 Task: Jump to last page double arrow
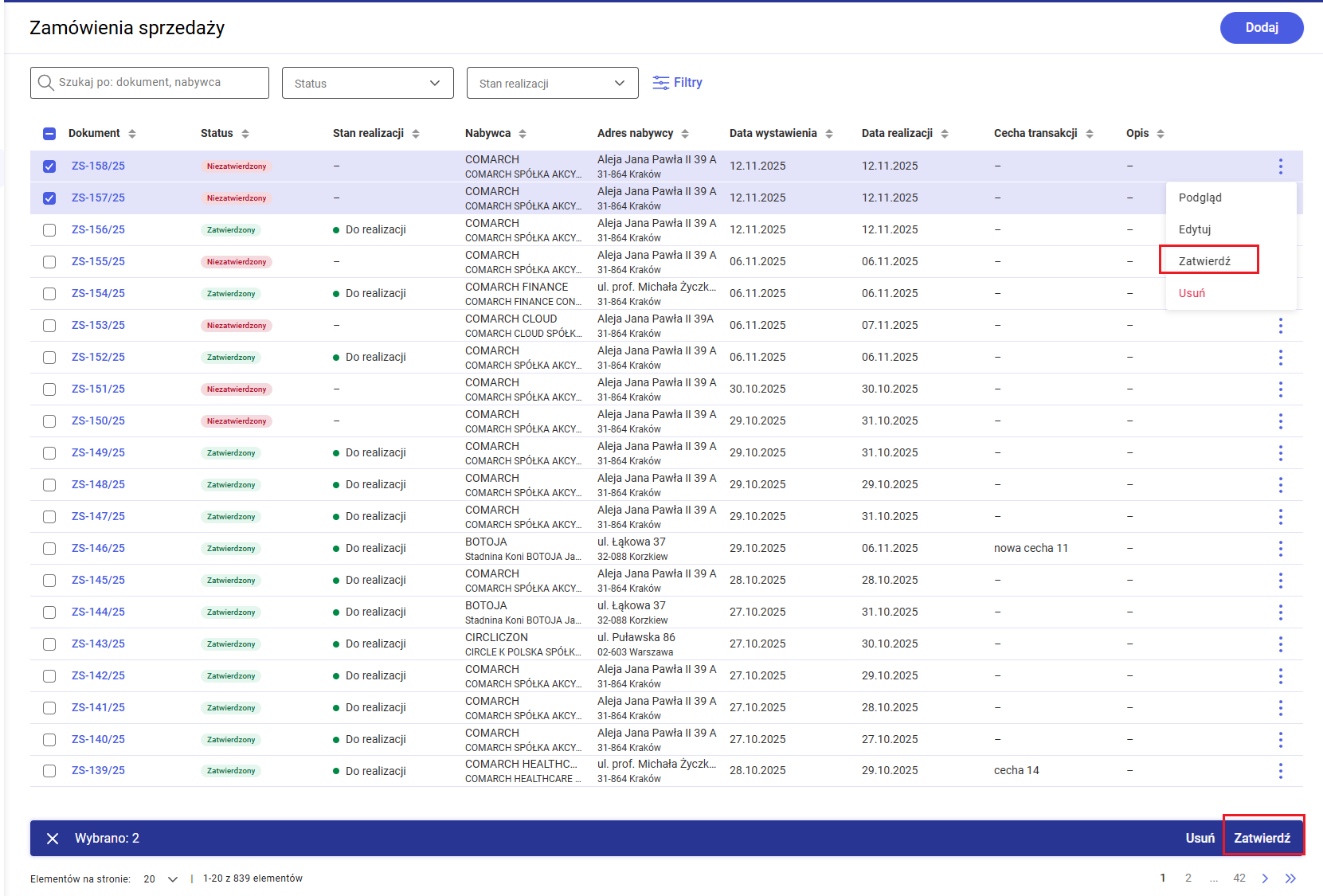(1290, 878)
